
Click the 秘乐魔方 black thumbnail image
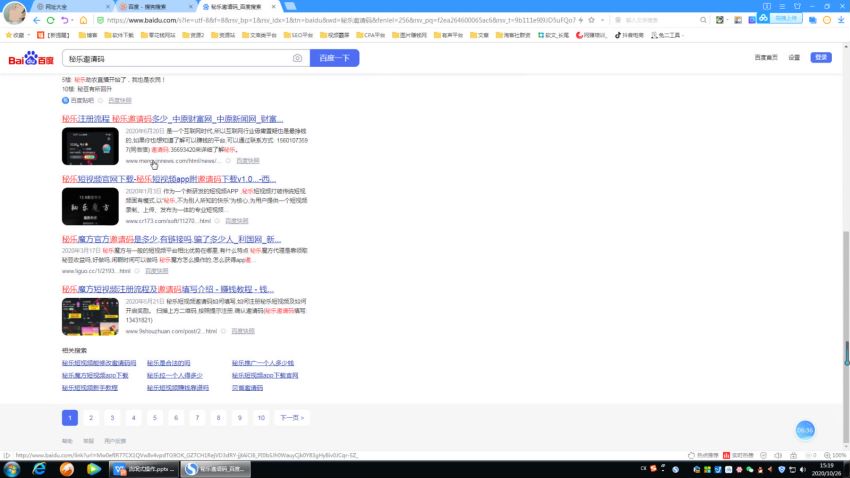click(x=90, y=206)
